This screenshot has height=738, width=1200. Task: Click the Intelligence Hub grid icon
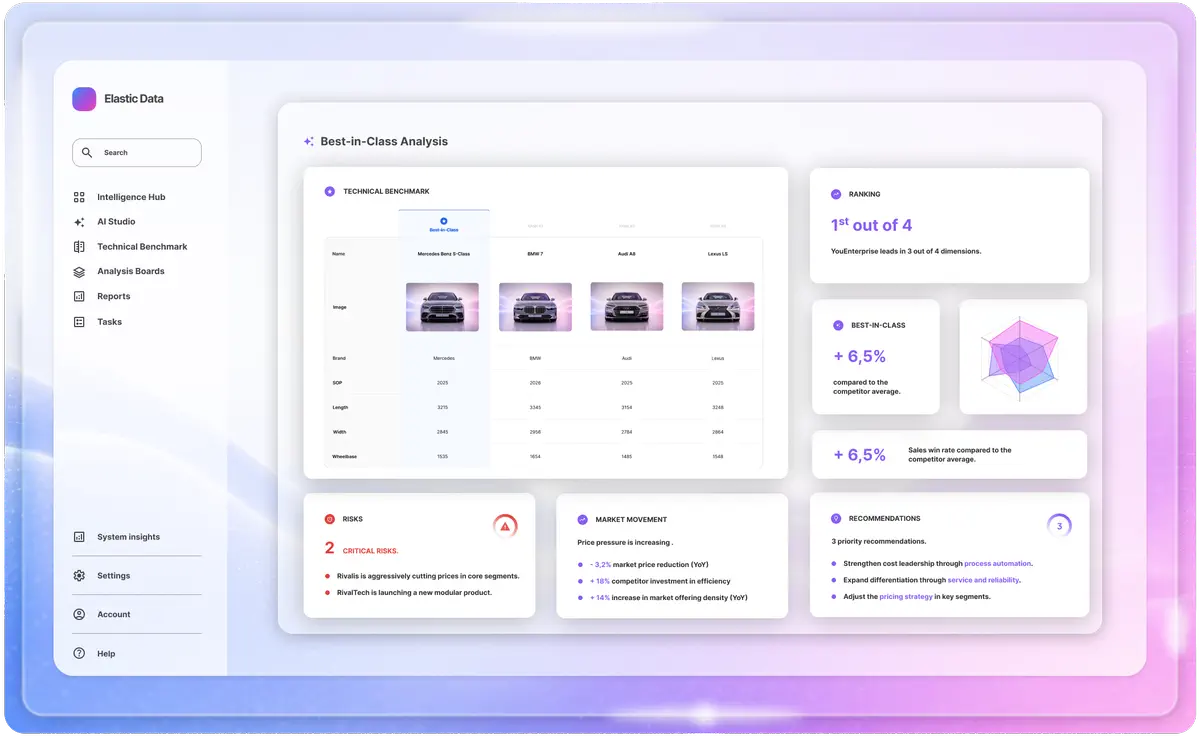click(x=79, y=197)
